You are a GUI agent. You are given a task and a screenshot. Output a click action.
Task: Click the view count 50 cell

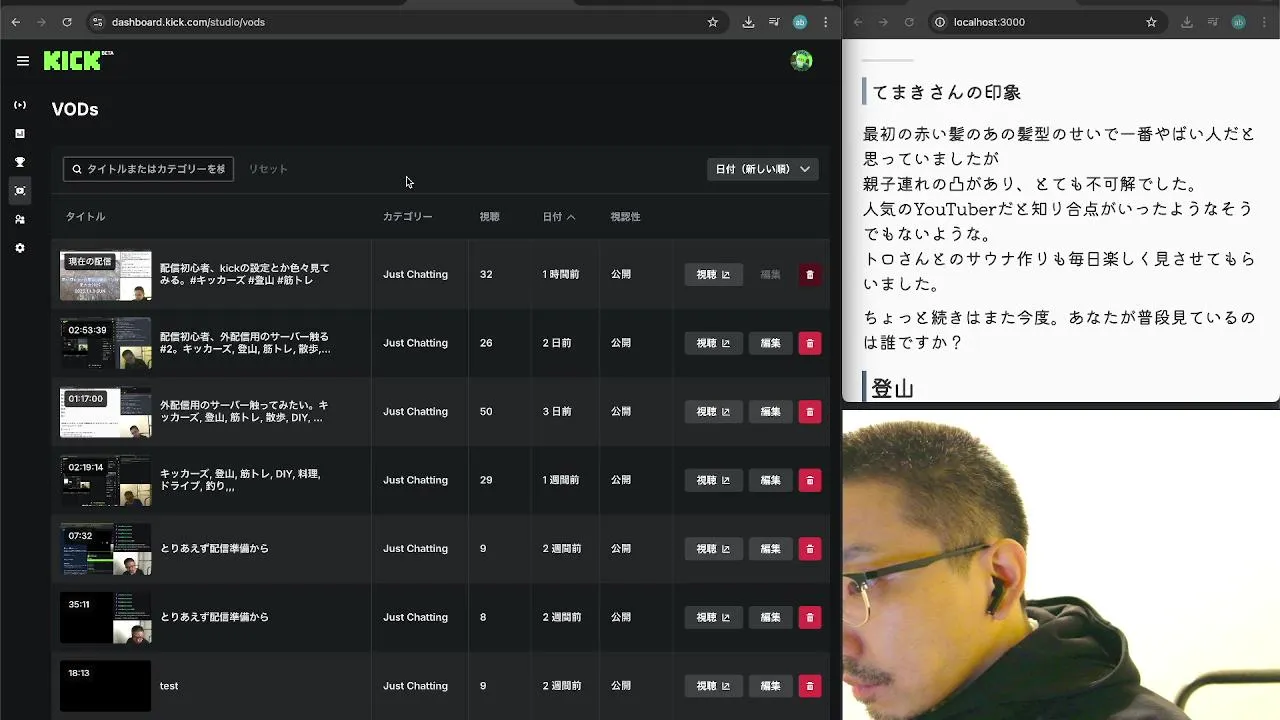[486, 412]
